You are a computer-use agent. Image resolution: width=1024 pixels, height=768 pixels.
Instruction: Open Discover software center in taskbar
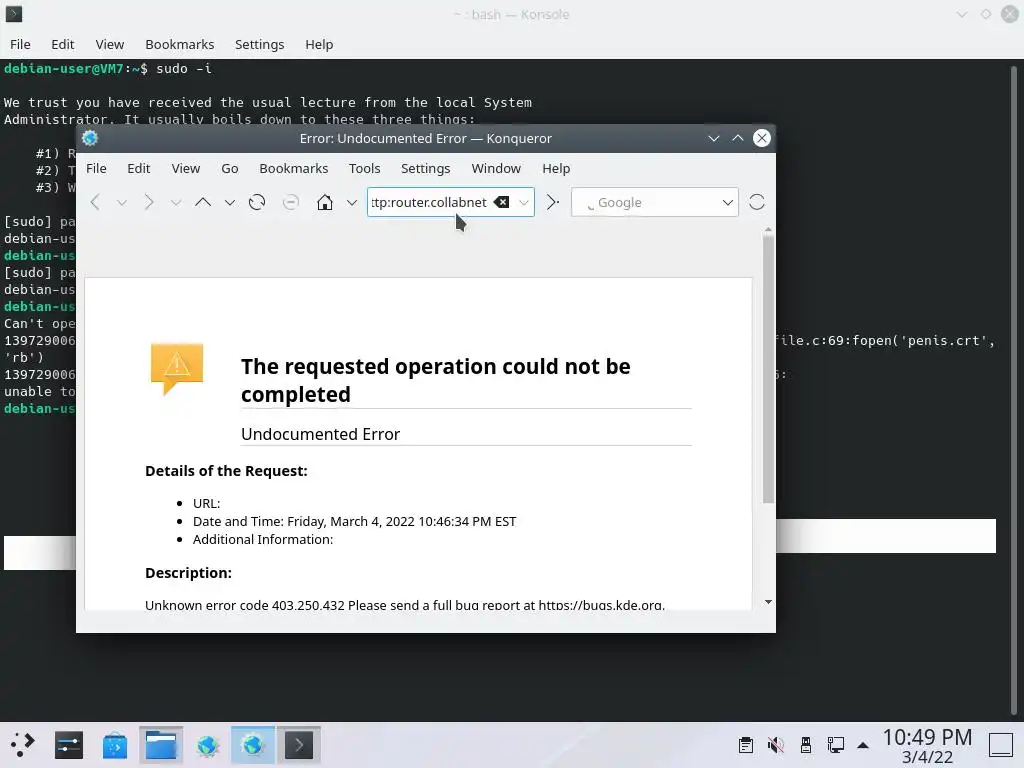pyautogui.click(x=115, y=744)
